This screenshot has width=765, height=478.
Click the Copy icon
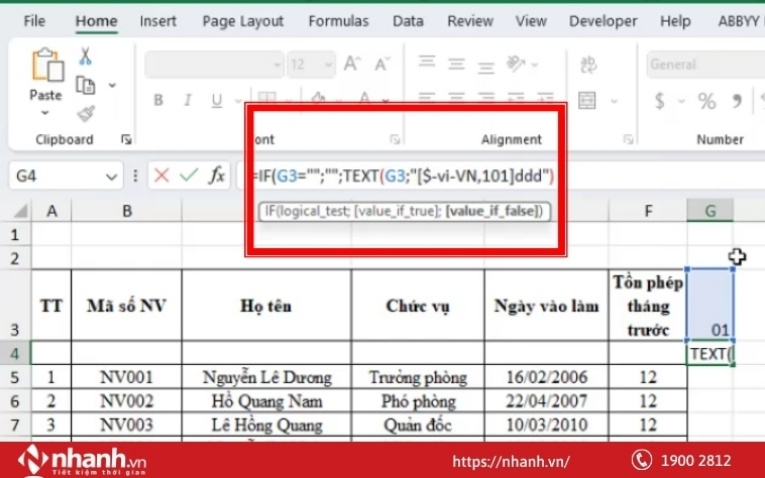pos(85,85)
